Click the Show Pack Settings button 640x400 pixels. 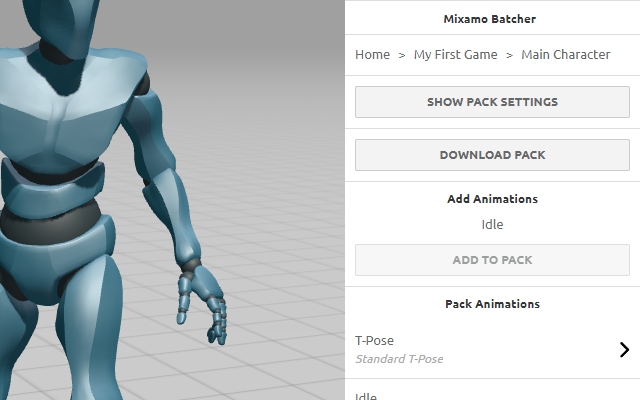click(492, 102)
